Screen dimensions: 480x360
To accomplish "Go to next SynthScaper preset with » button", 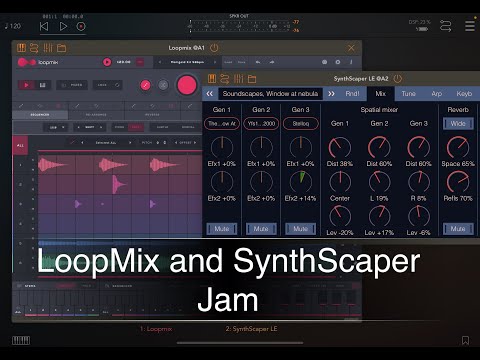I will coord(331,94).
